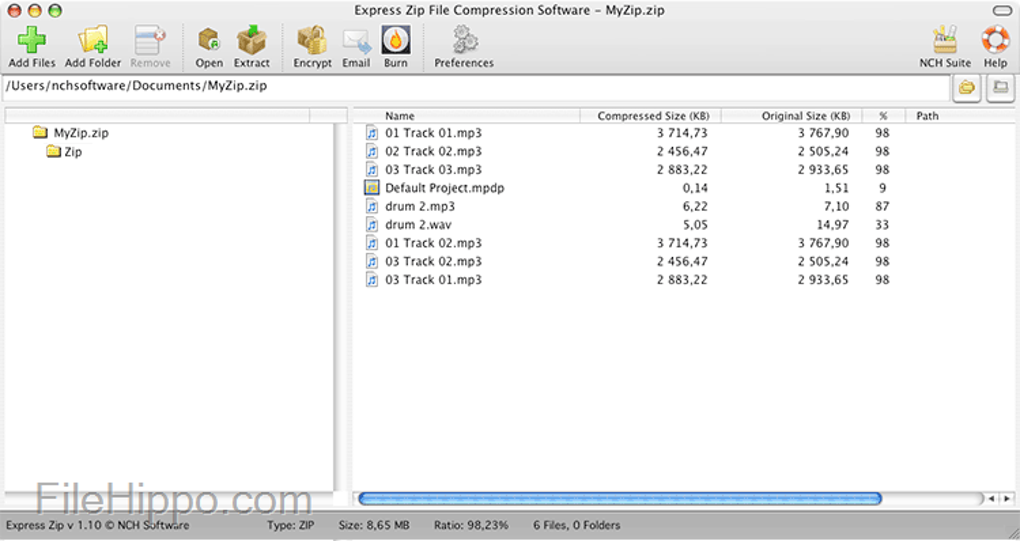Click status bar text Ratio: 98,23%

(471, 525)
